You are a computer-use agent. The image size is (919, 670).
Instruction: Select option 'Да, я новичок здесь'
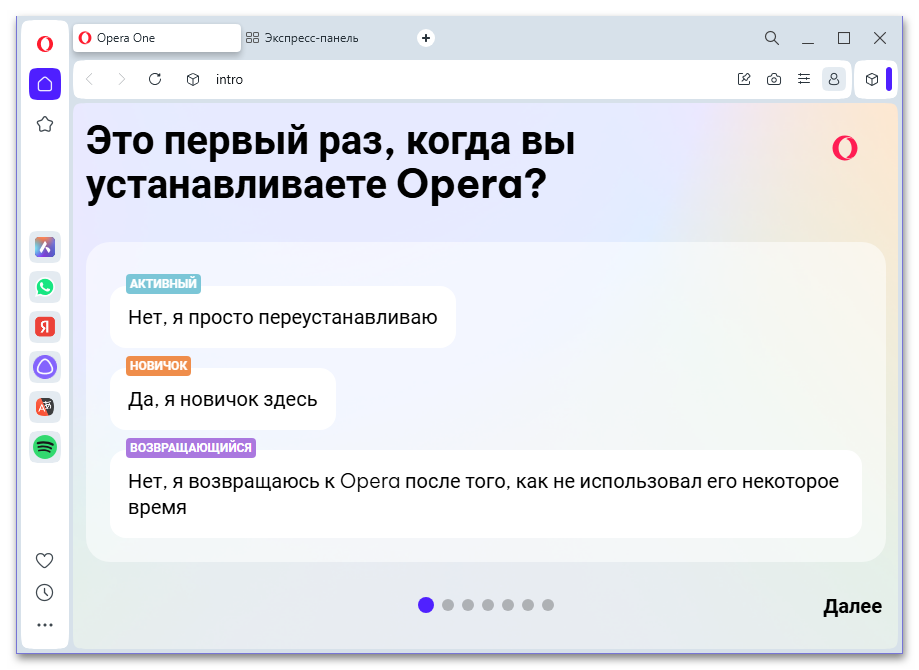pos(223,399)
